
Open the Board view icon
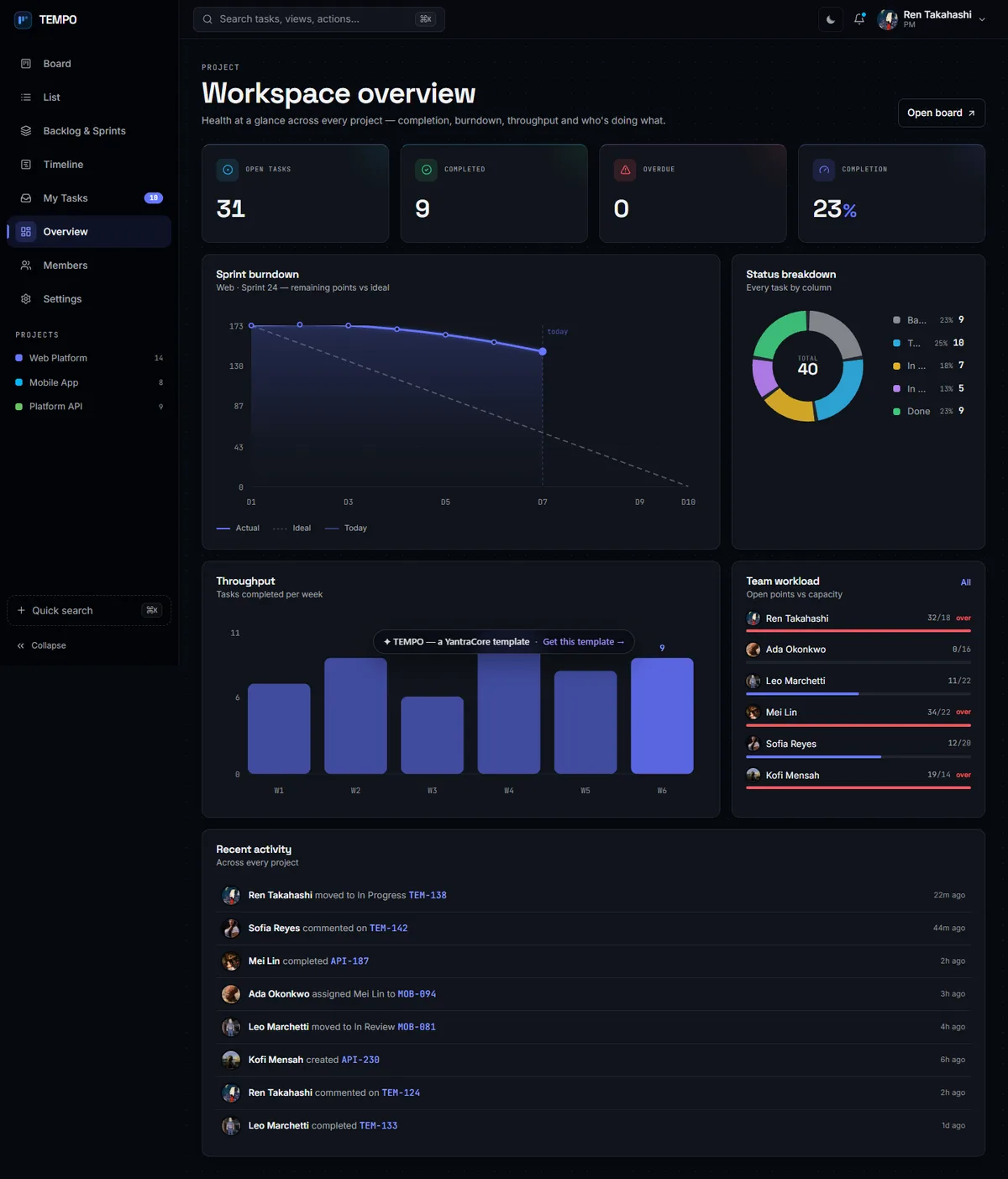[26, 64]
